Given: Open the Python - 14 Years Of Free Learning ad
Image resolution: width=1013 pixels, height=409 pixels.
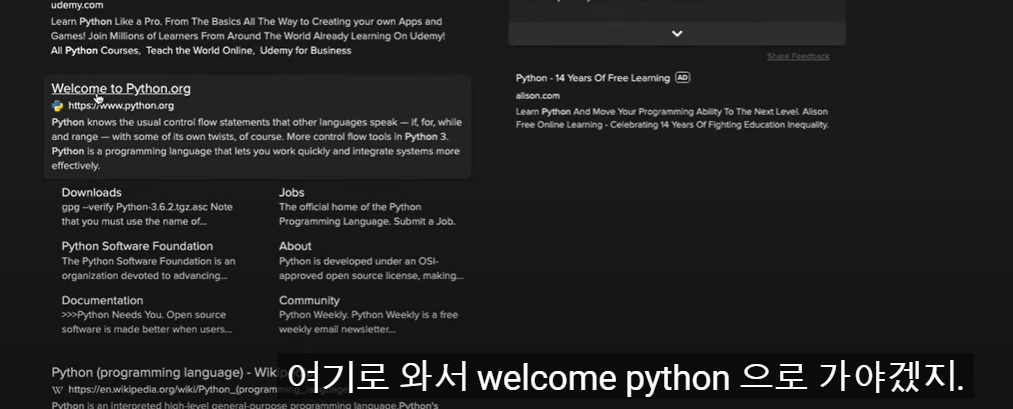Looking at the screenshot, I should [x=592, y=78].
